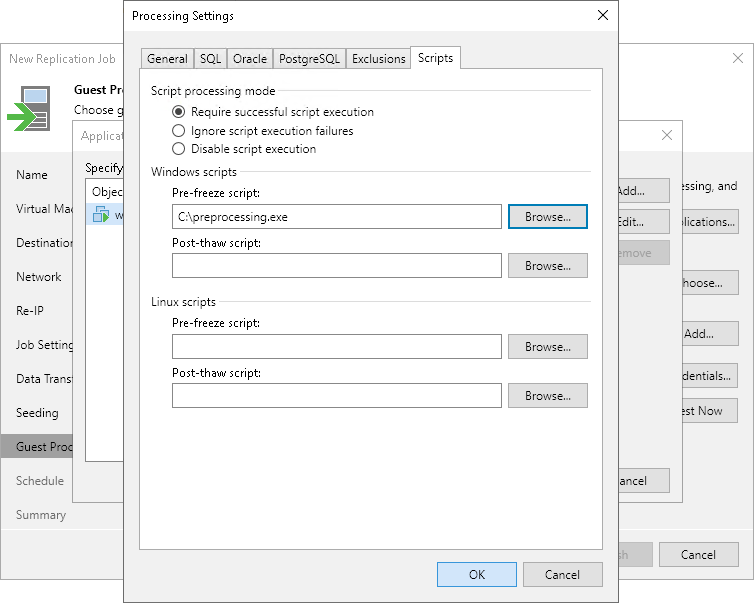Go to Schedule wizard step

(x=39, y=481)
